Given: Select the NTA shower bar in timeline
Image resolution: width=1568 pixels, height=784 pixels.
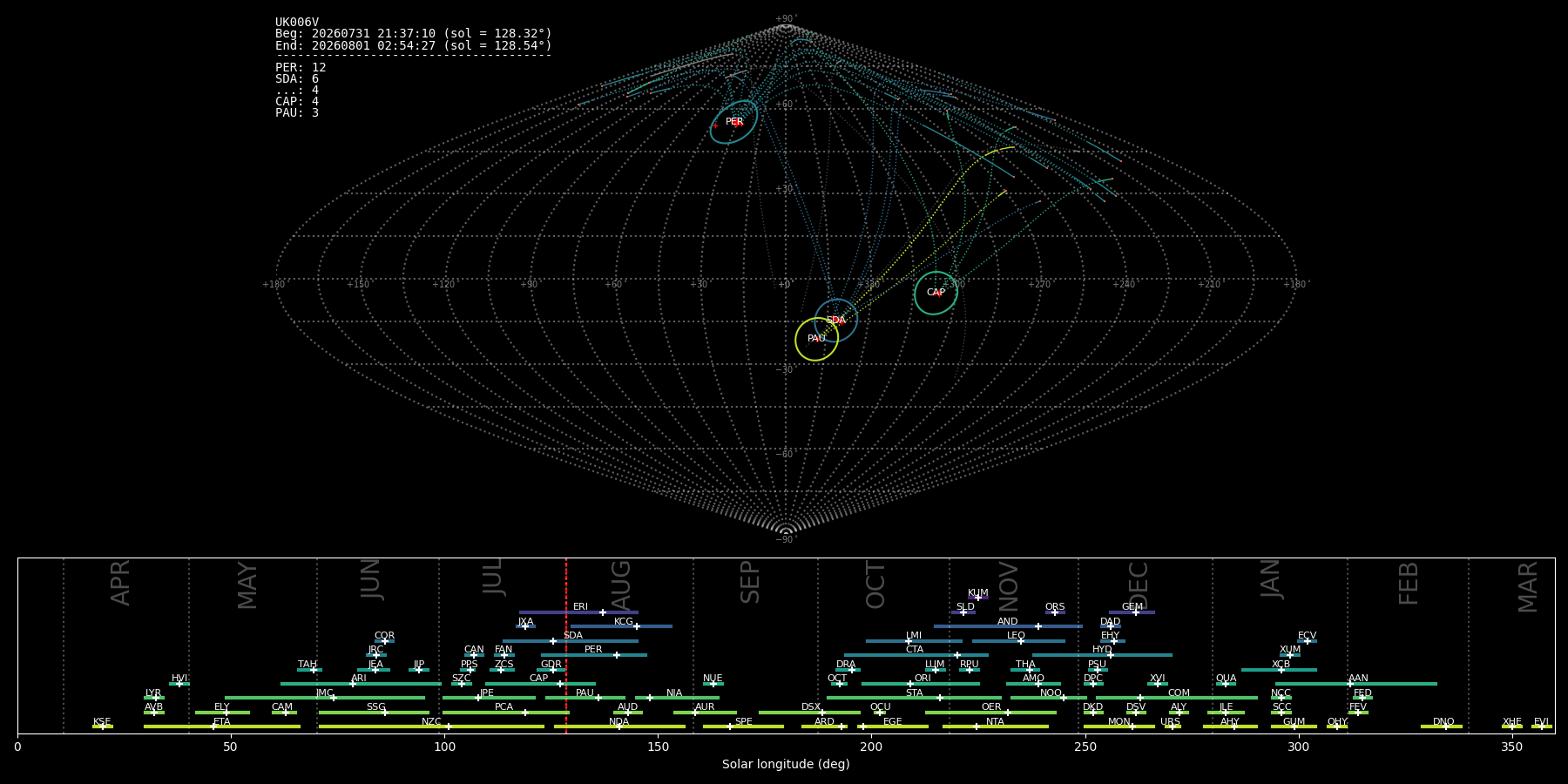Looking at the screenshot, I should [x=995, y=727].
